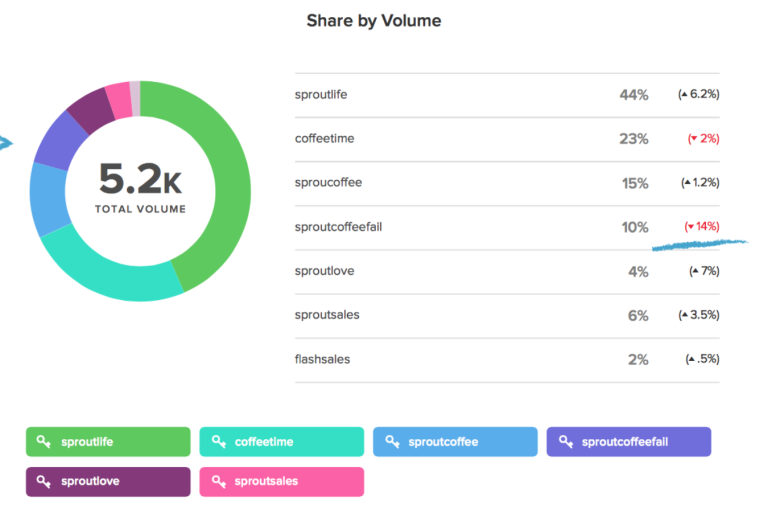768x525 pixels.
Task: Select the sproutlife row in list
Action: pyautogui.click(x=507, y=95)
